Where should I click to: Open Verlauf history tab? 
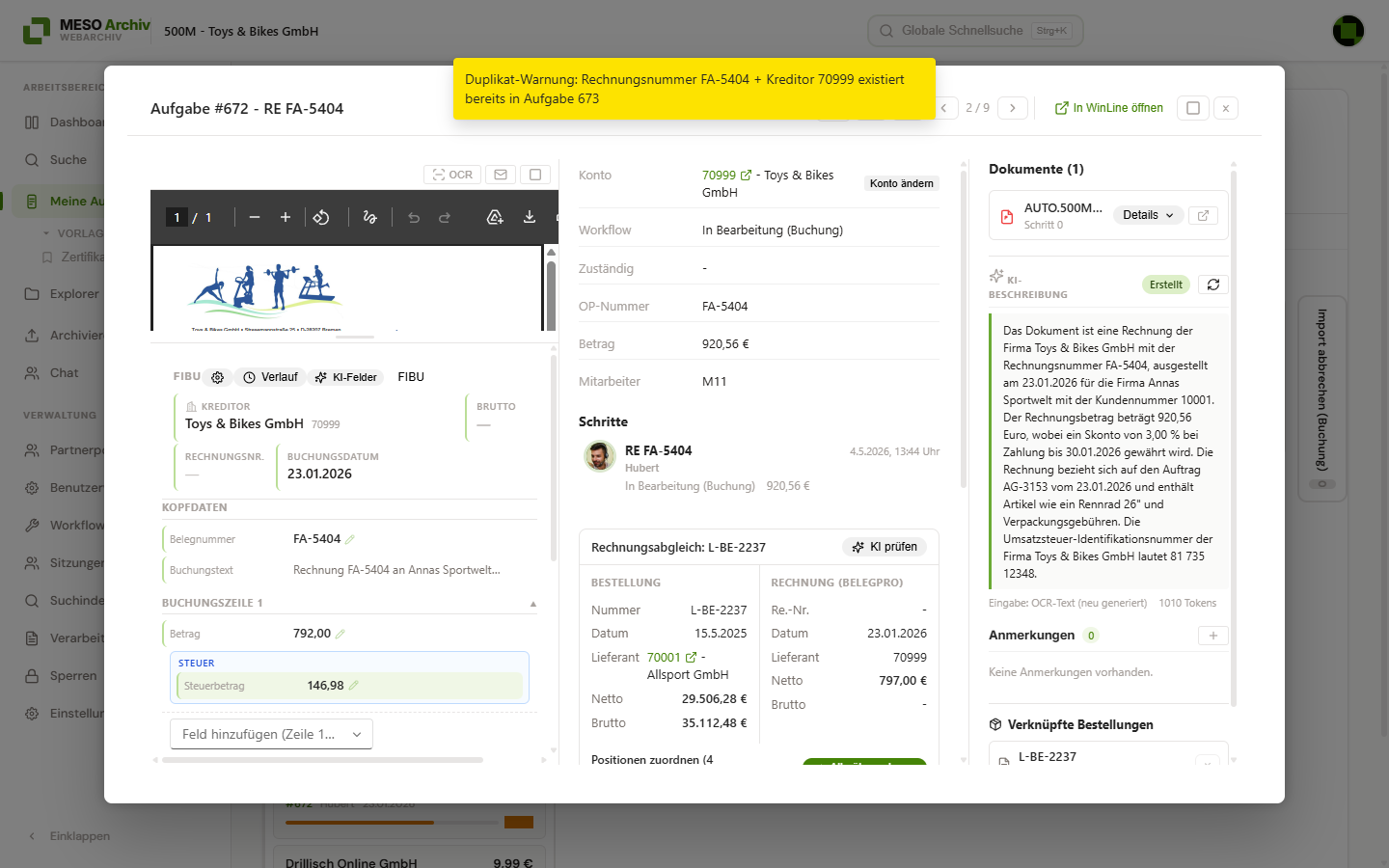270,377
